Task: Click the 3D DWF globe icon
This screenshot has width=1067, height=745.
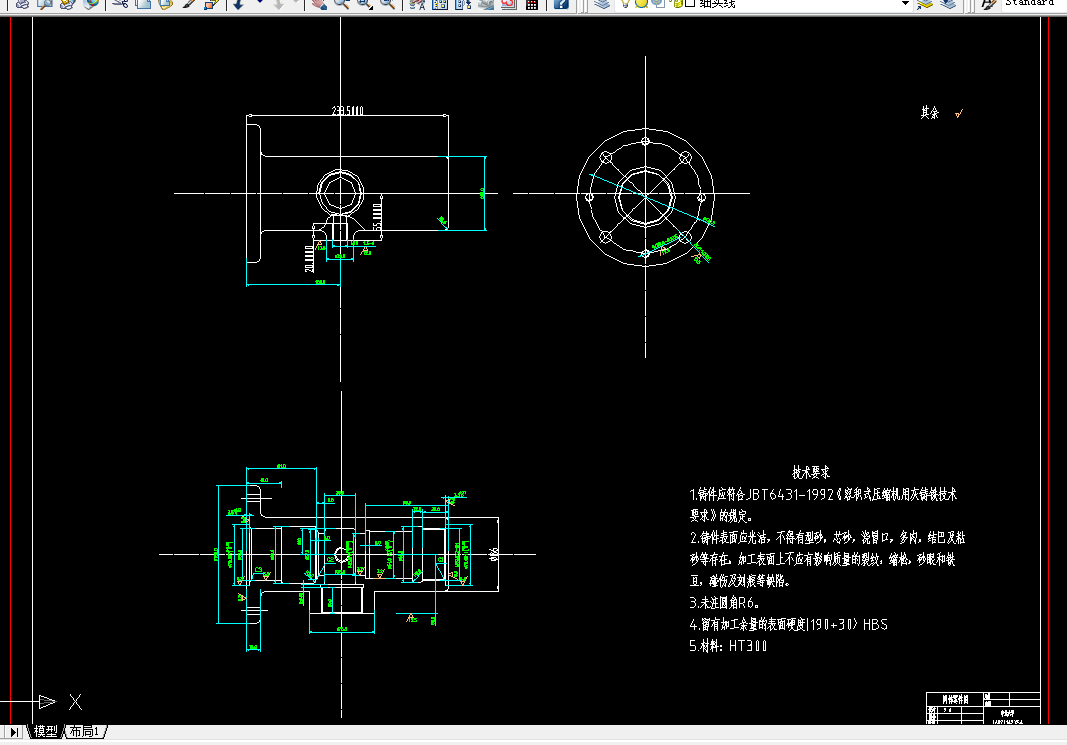Action: 91,3
